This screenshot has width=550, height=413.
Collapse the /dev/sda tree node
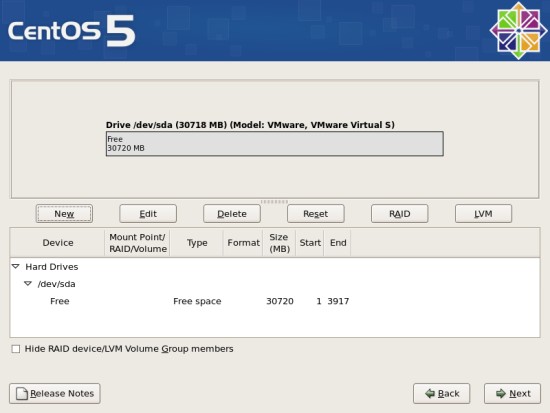tap(28, 284)
